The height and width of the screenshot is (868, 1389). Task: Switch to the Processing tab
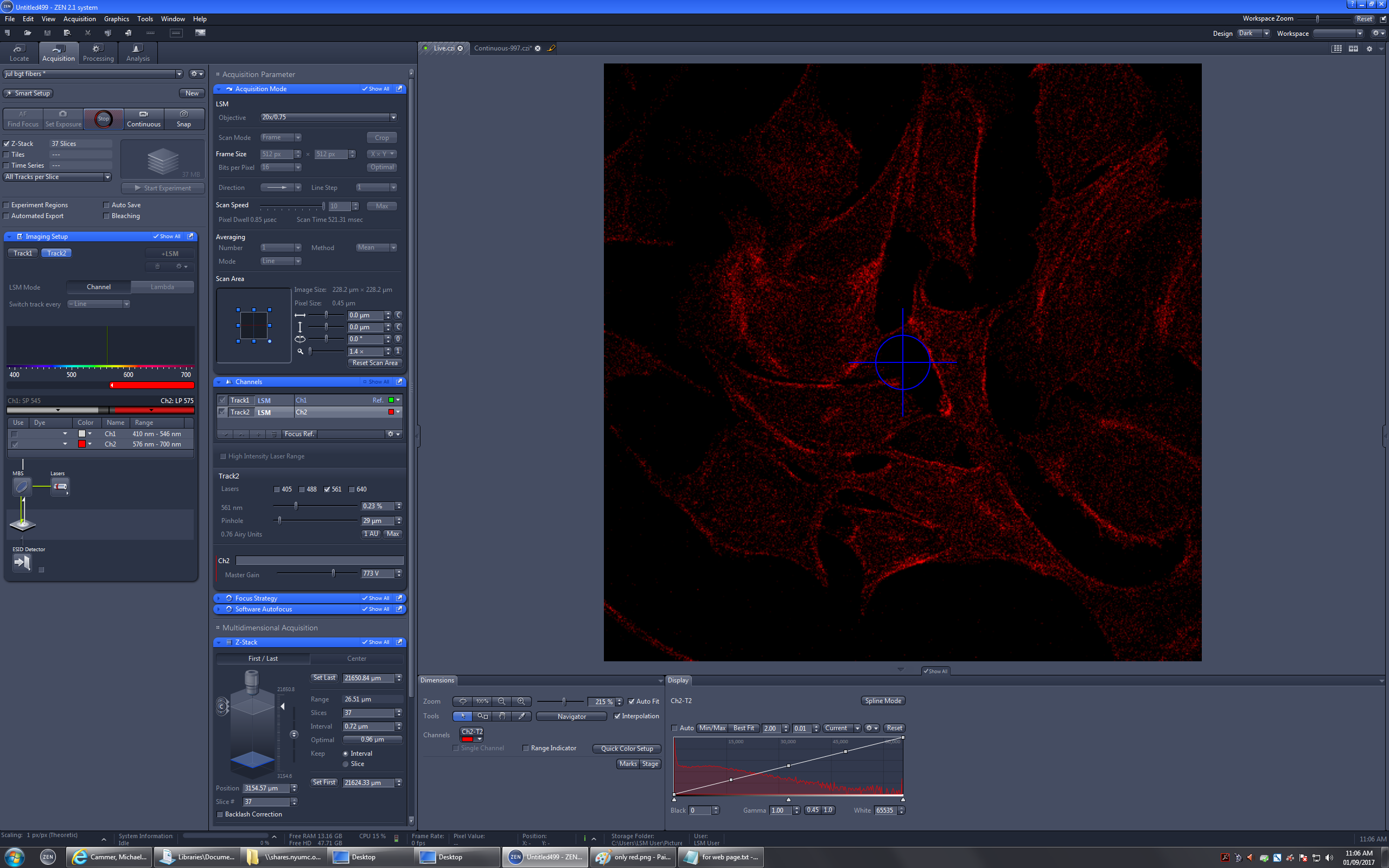click(x=98, y=52)
